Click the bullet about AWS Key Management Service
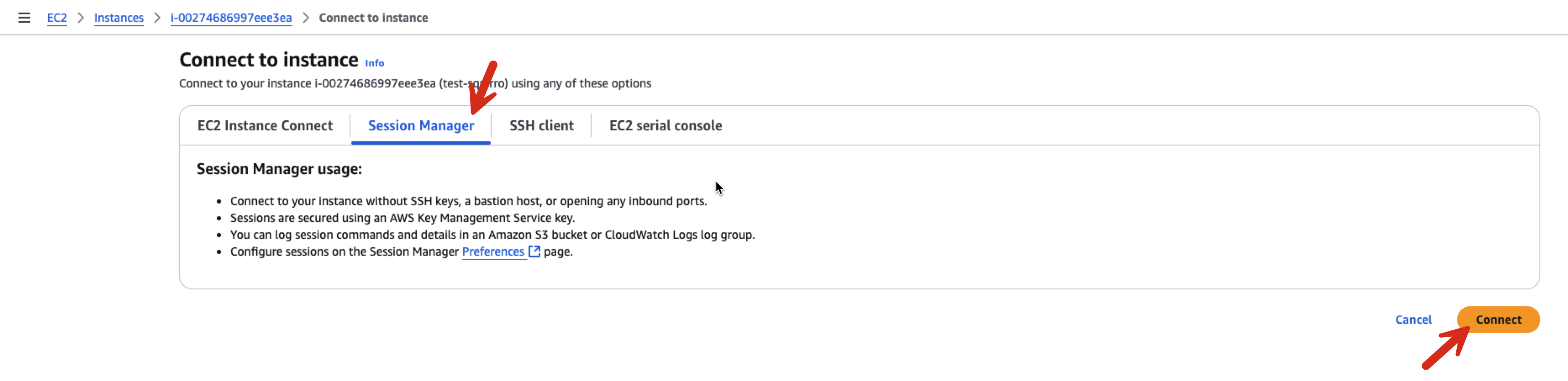This screenshot has width=1568, height=381. coord(402,218)
